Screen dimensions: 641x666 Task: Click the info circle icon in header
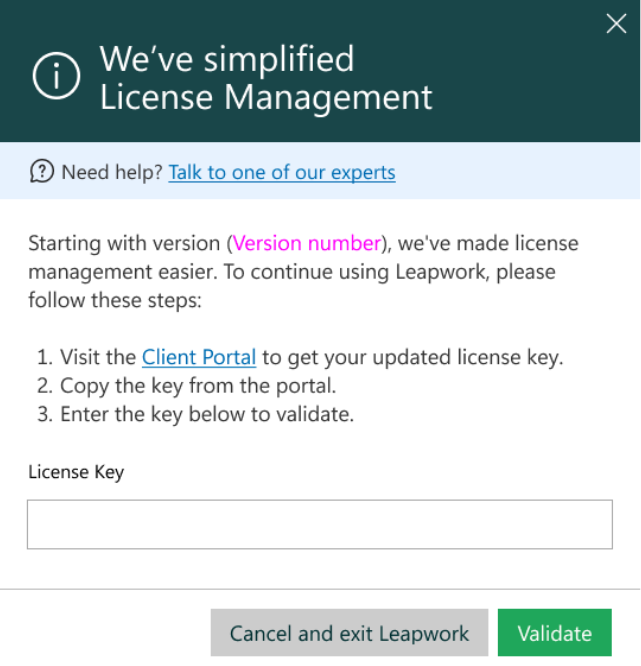coord(56,76)
